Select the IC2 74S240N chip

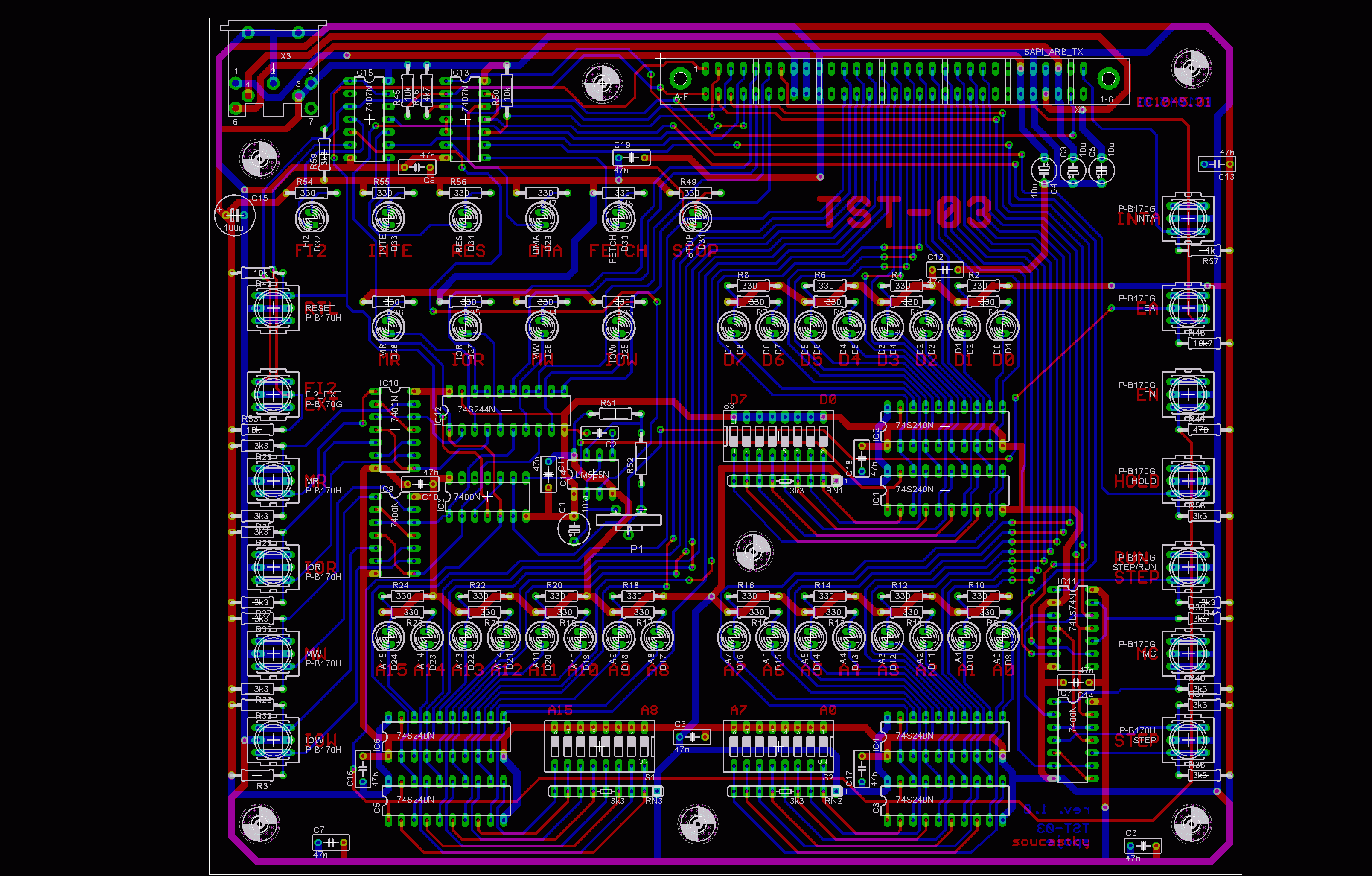(945, 426)
